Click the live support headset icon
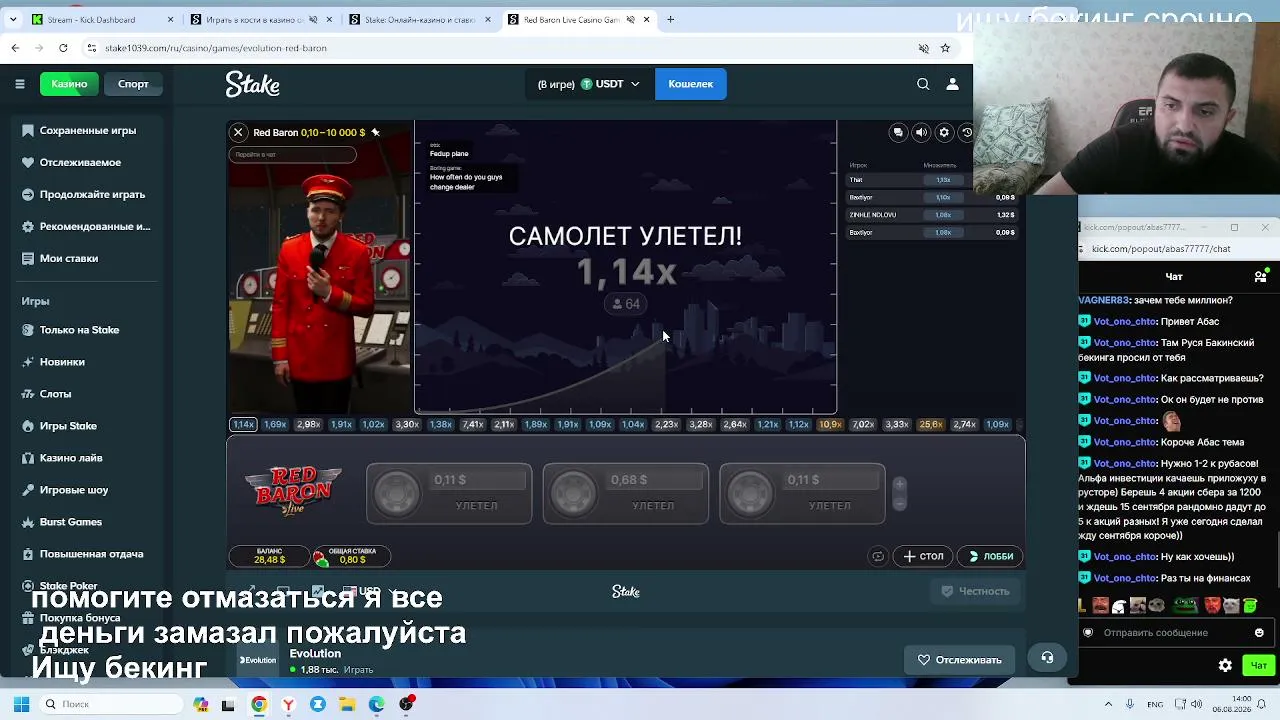The image size is (1280, 720). click(x=1047, y=658)
